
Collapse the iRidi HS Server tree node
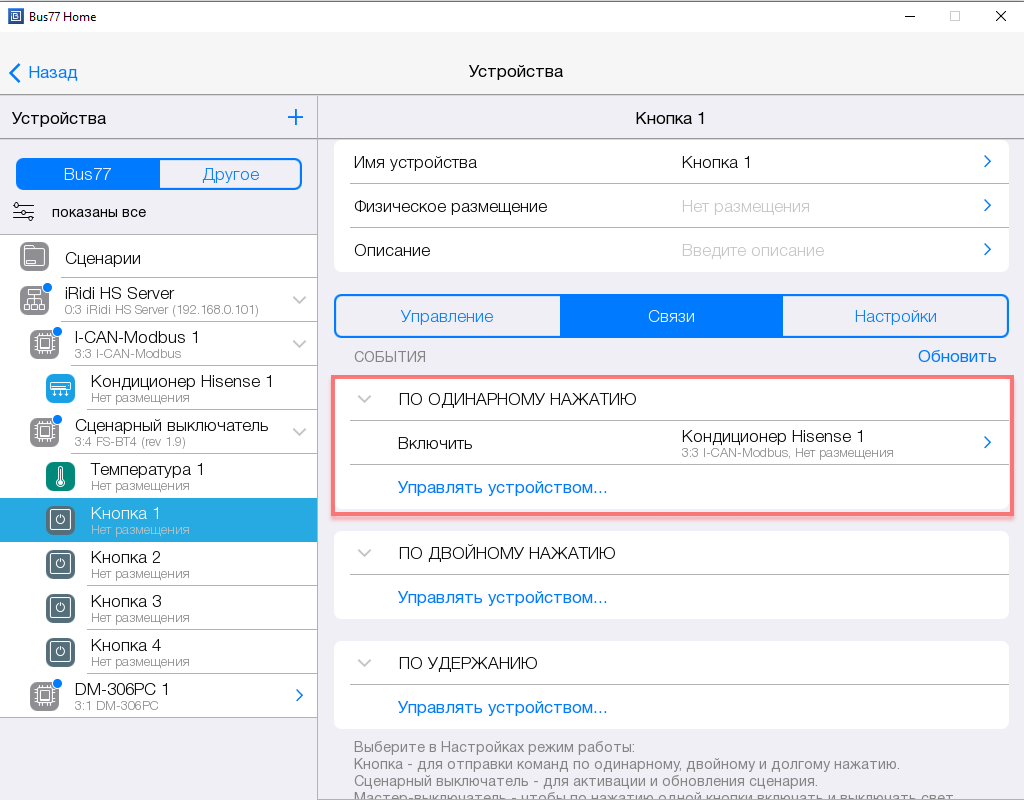(x=299, y=300)
